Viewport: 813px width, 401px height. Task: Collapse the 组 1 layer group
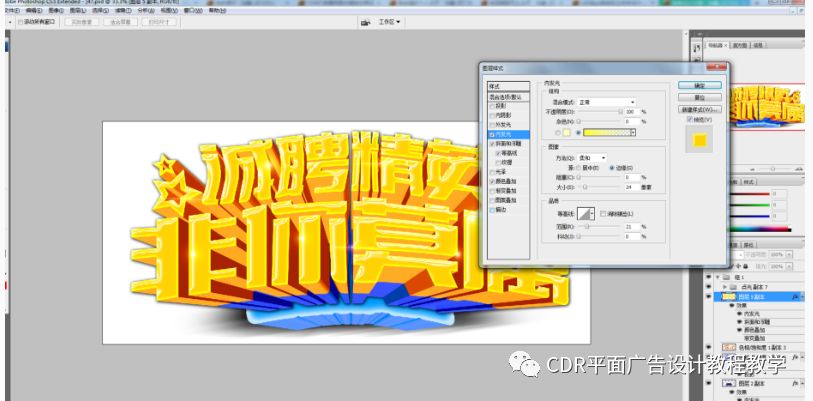coord(717,277)
